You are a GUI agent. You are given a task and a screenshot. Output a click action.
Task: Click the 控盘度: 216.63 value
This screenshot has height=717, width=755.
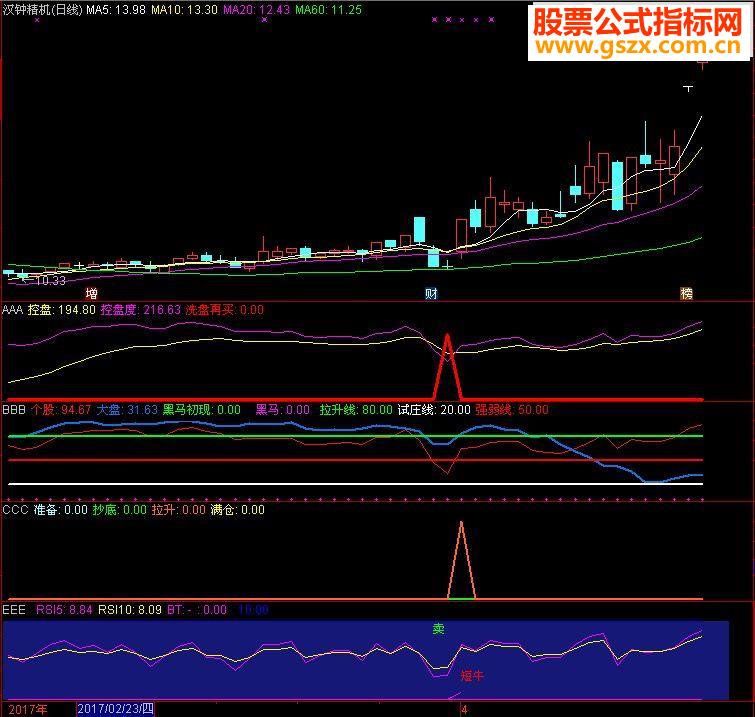click(140, 310)
